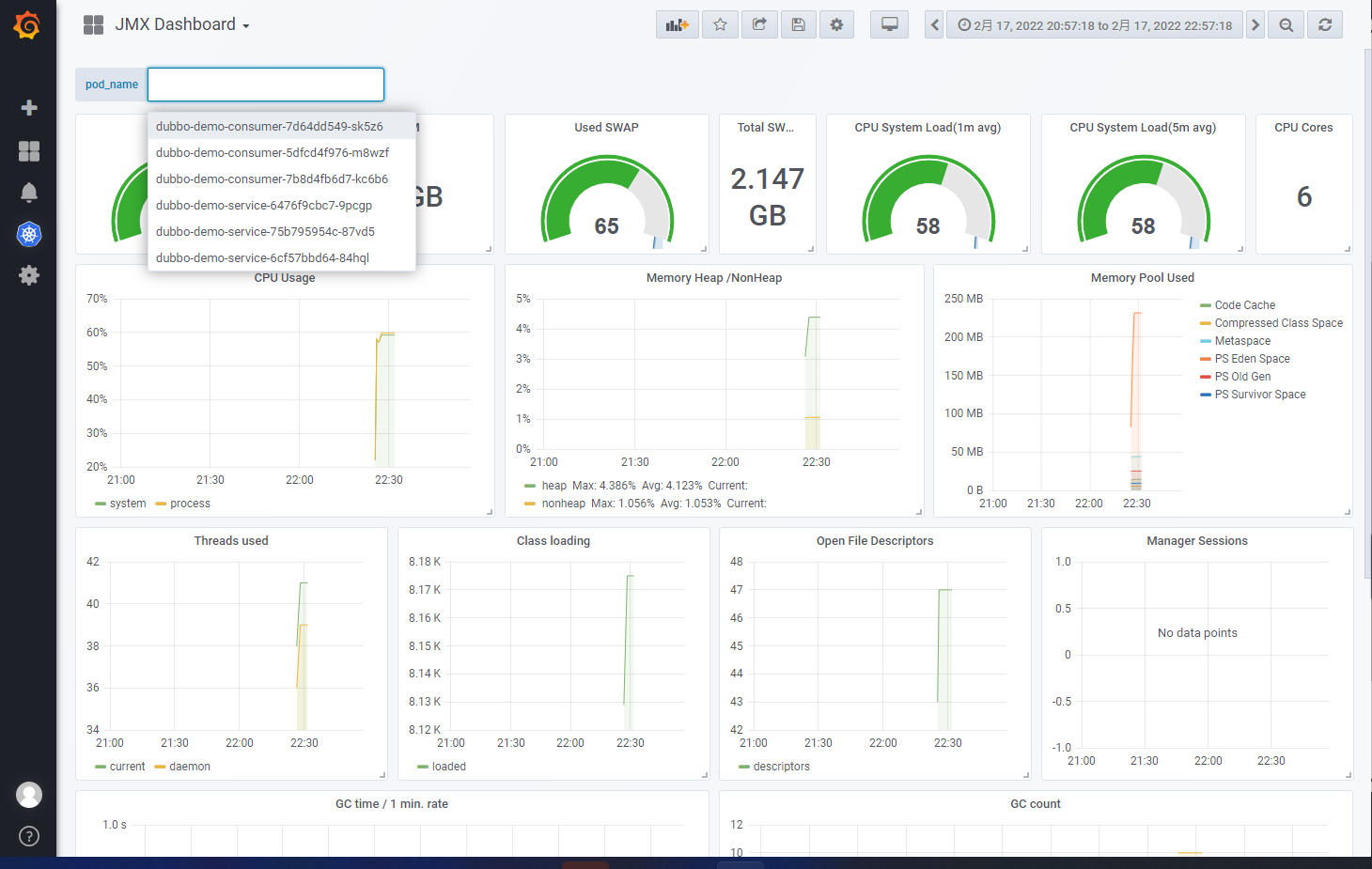The height and width of the screenshot is (869, 1372).
Task: Star this dashboard as favorite
Action: (720, 25)
